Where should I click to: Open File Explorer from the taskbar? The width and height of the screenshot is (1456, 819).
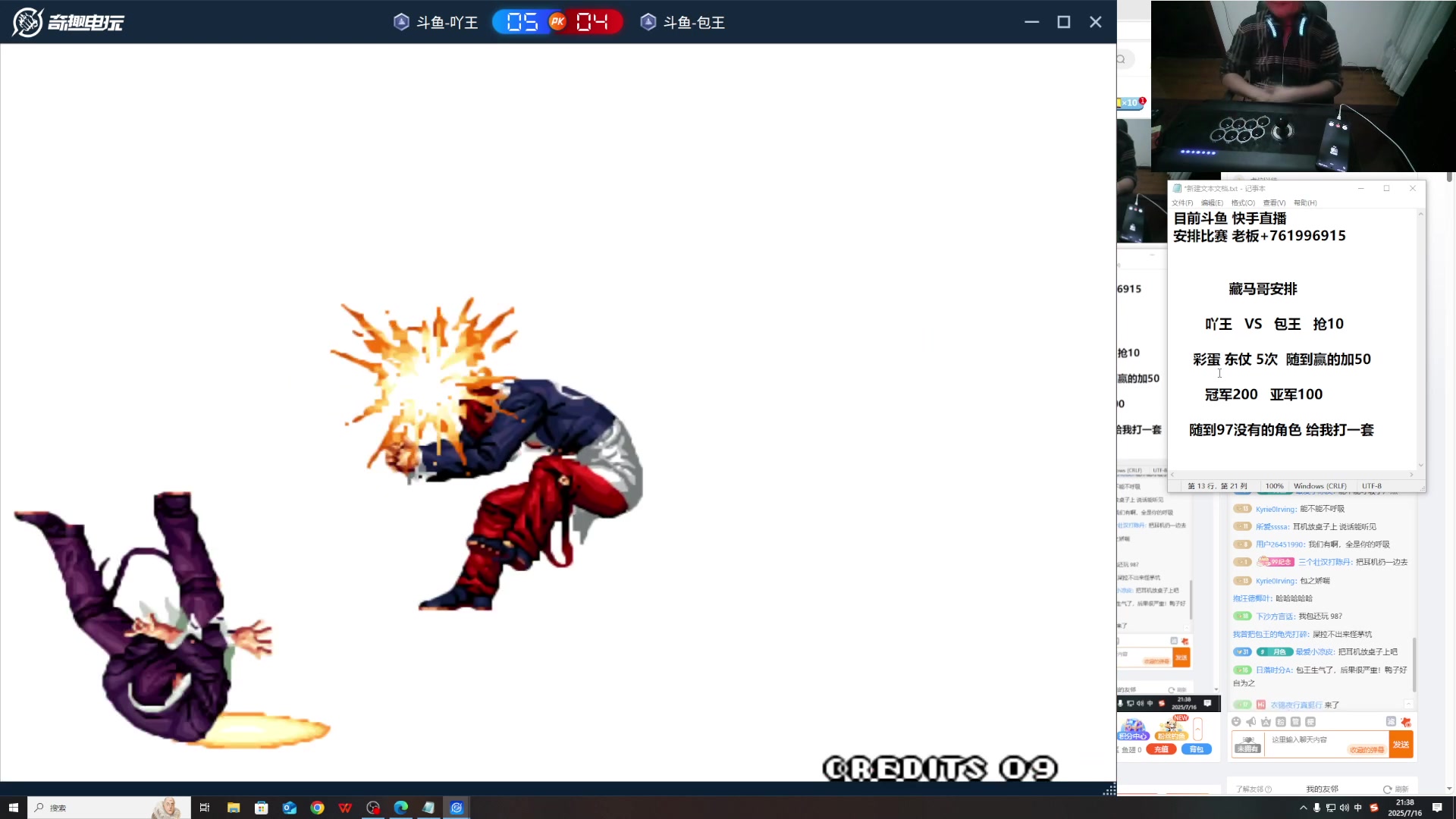[234, 808]
